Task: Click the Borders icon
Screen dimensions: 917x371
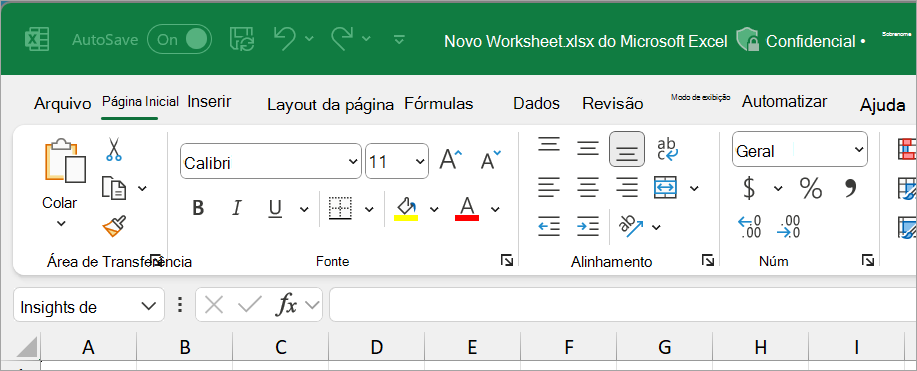Action: pos(340,208)
